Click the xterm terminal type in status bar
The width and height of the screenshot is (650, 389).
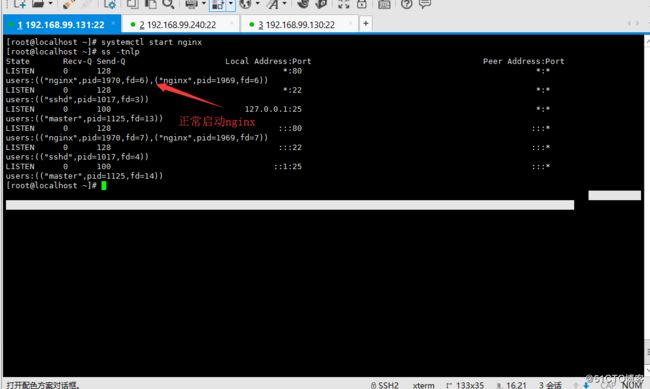(x=423, y=385)
